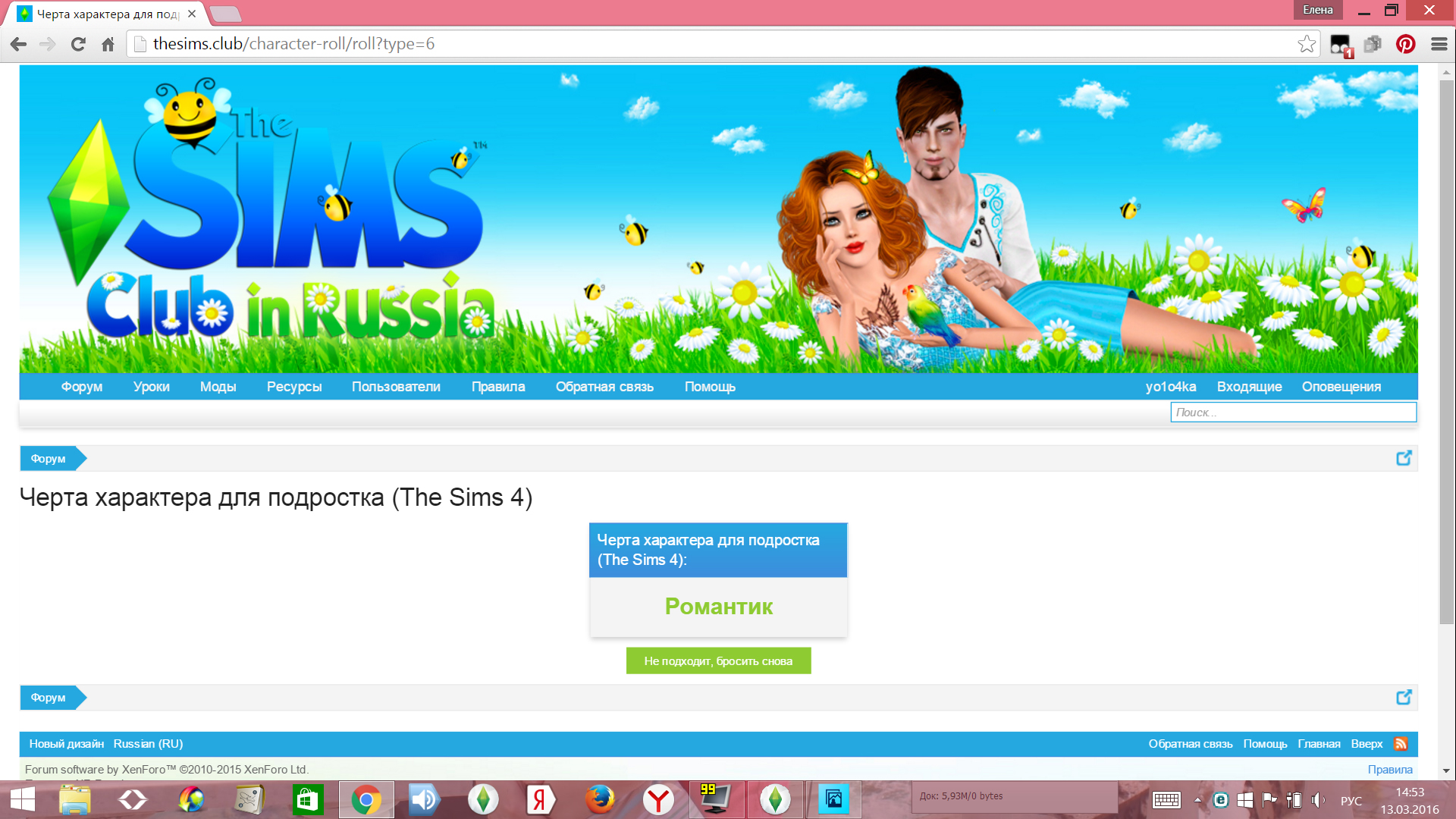Click footer Вверх link
The width and height of the screenshot is (1456, 819).
tap(1367, 744)
